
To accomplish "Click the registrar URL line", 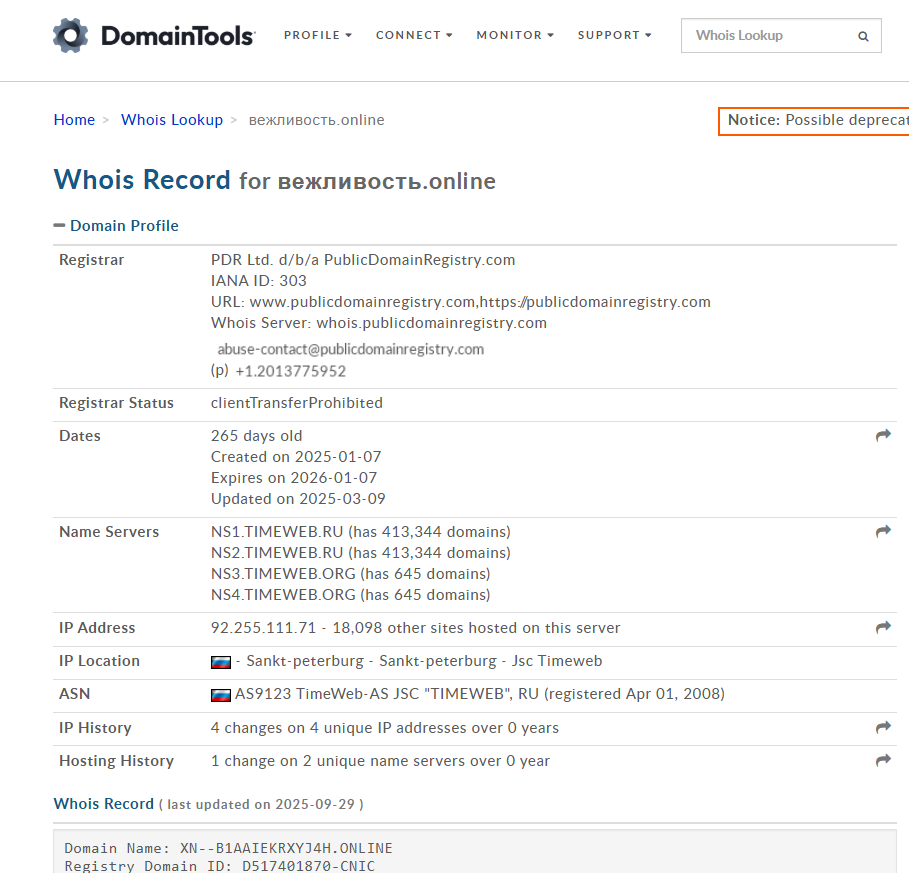I will click(x=461, y=302).
